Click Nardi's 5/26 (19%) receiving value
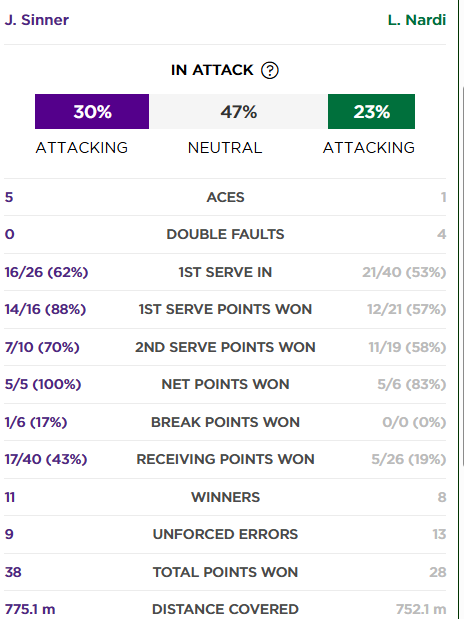The image size is (464, 619). [x=409, y=459]
